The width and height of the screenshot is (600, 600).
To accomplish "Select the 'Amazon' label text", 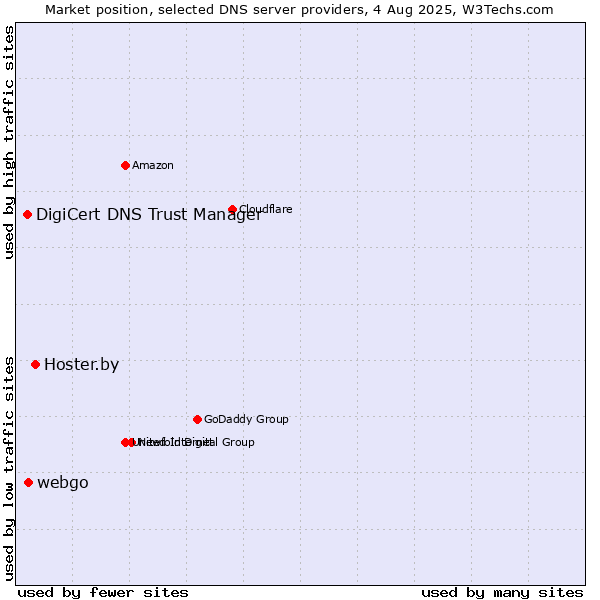I will pos(153,165).
